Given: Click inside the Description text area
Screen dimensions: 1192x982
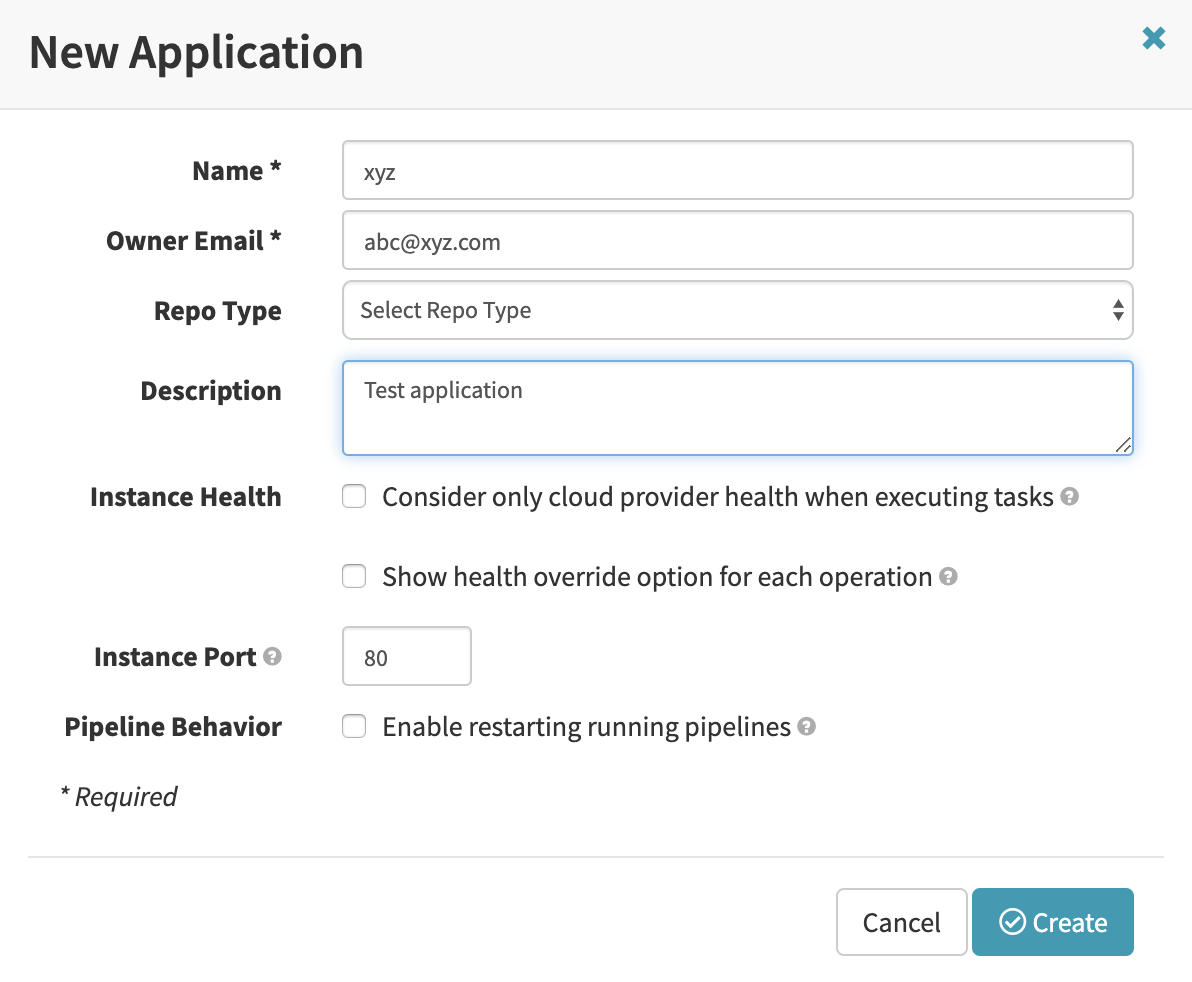Looking at the screenshot, I should pyautogui.click(x=737, y=408).
